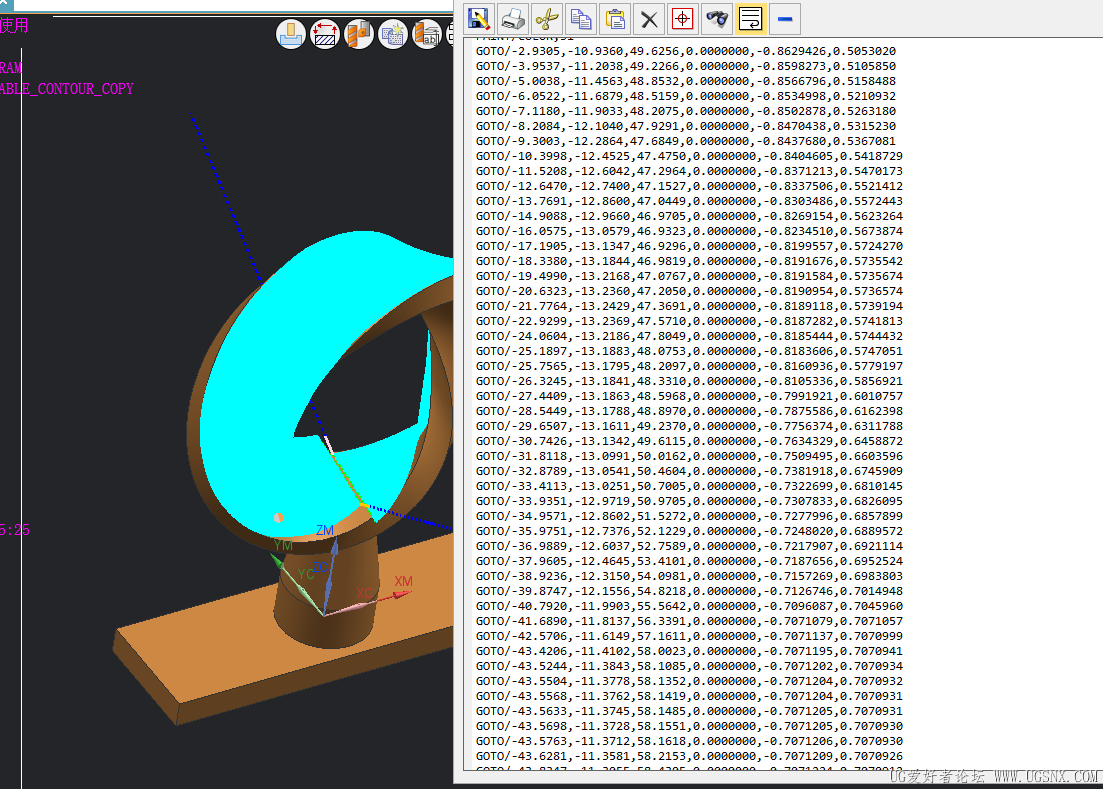Select the line starting GOTO/-38.9236
This screenshot has width=1103, height=789.
689,577
